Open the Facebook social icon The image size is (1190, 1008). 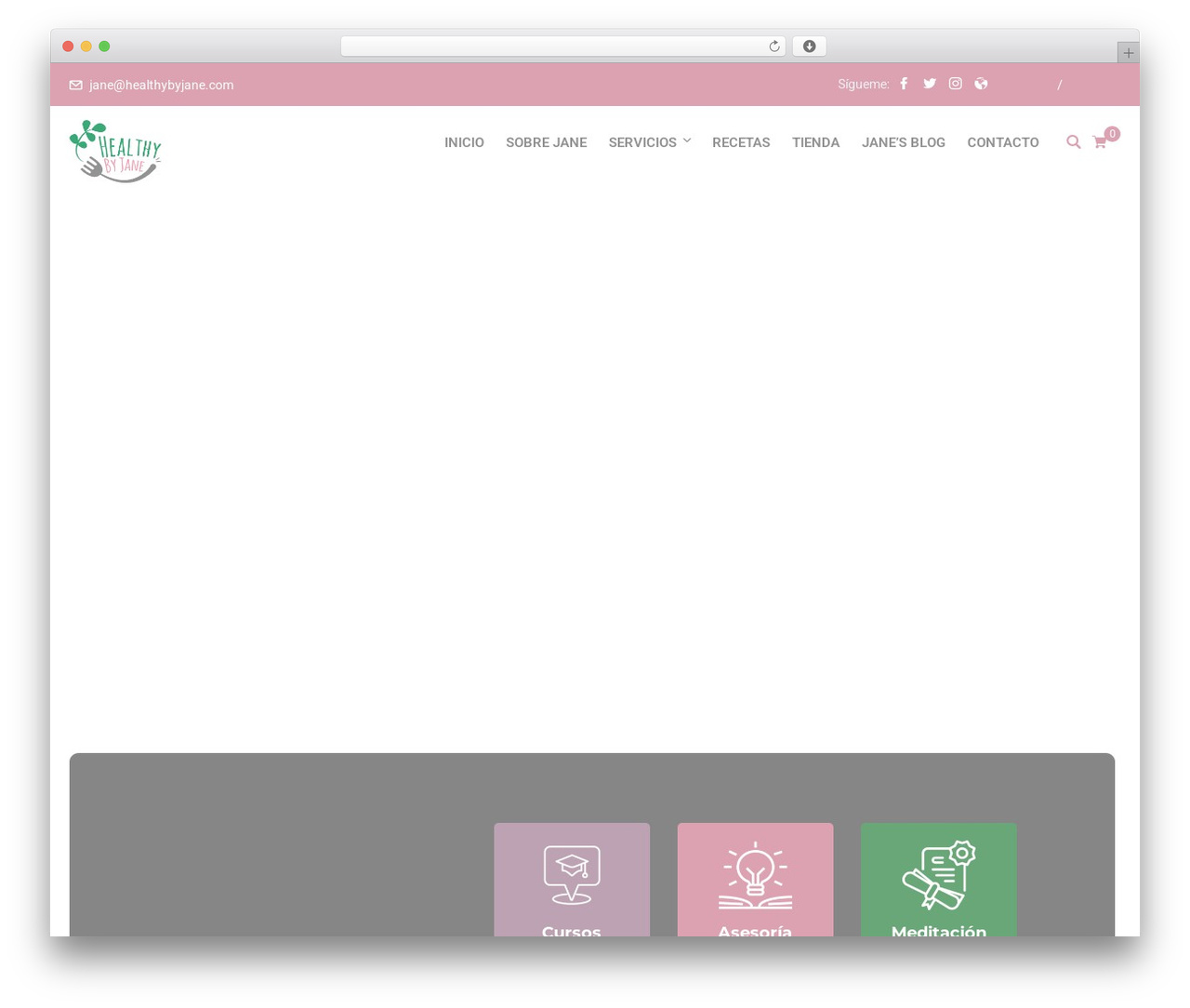tap(904, 84)
